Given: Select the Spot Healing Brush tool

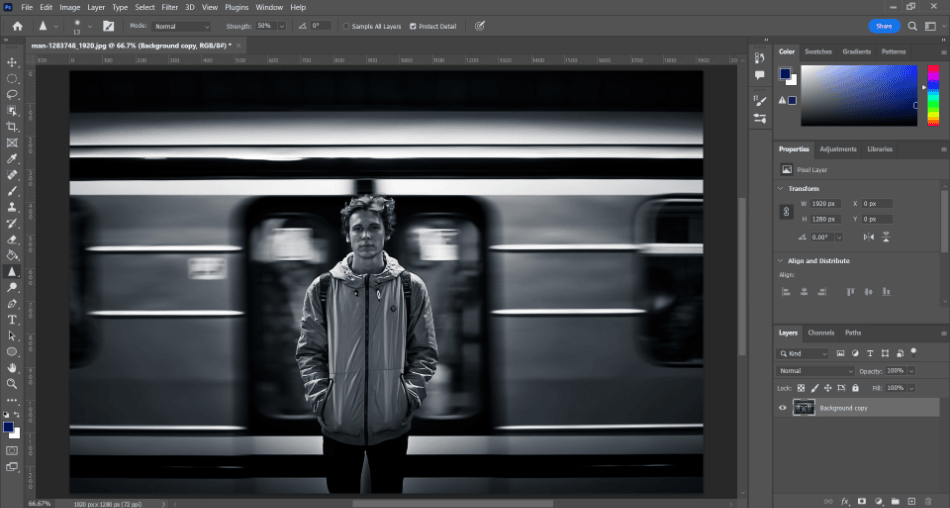Looking at the screenshot, I should 12,175.
